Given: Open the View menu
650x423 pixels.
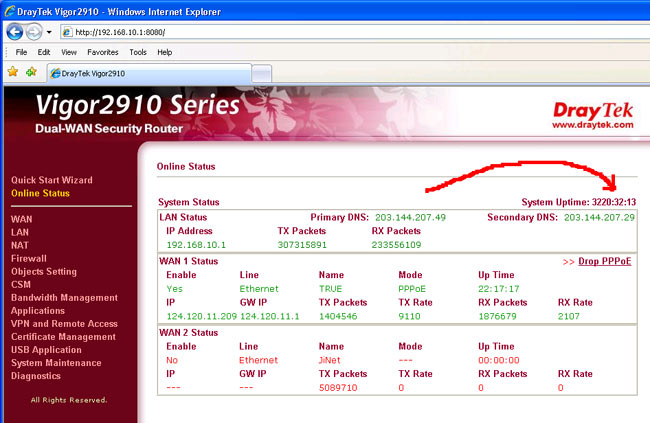Looking at the screenshot, I should pos(69,52).
